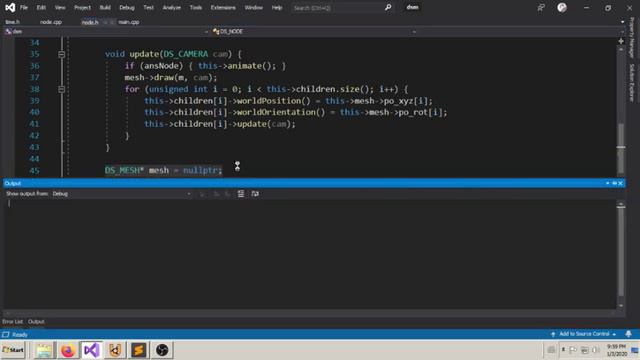Open the Tools menu
The image size is (640, 360).
pyautogui.click(x=196, y=7)
